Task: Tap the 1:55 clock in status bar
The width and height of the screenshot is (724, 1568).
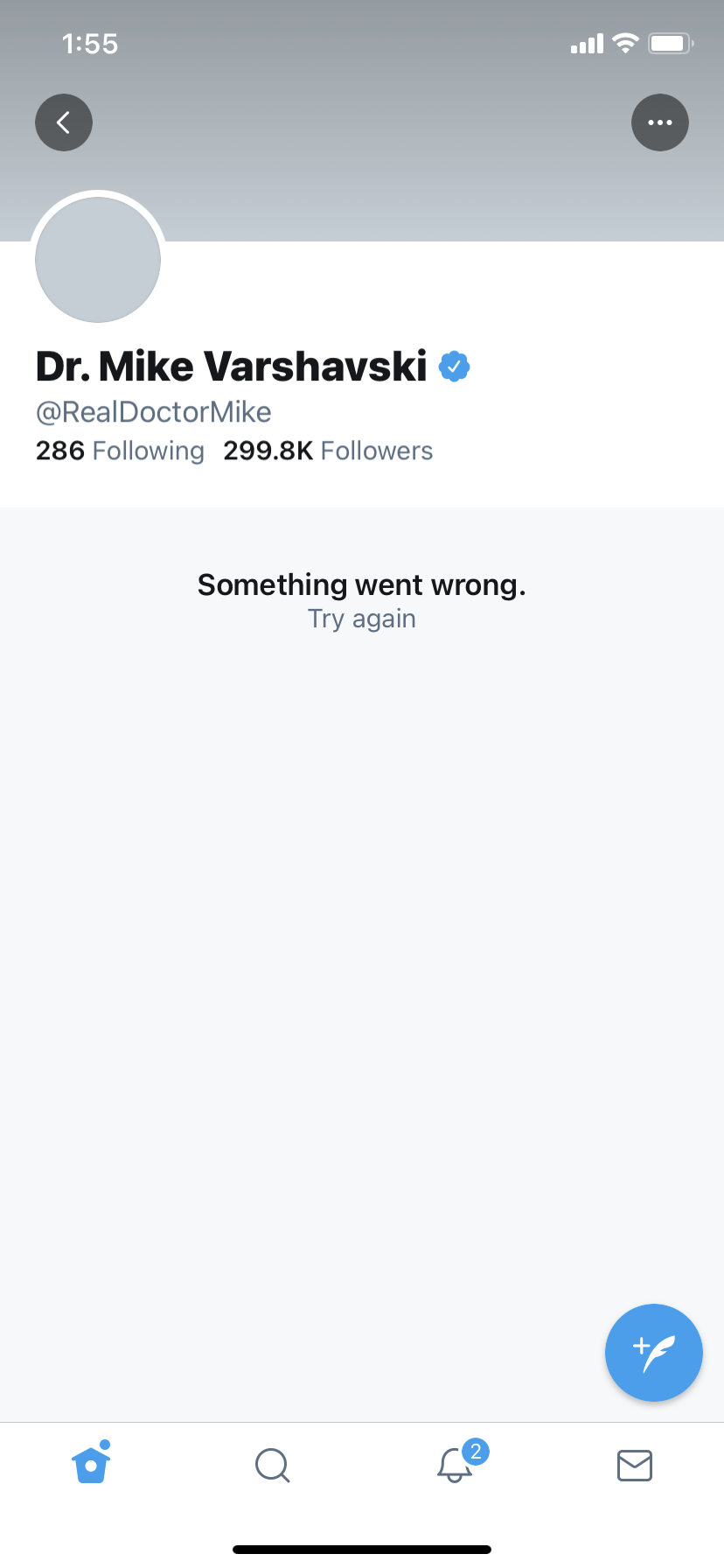Action: click(90, 44)
